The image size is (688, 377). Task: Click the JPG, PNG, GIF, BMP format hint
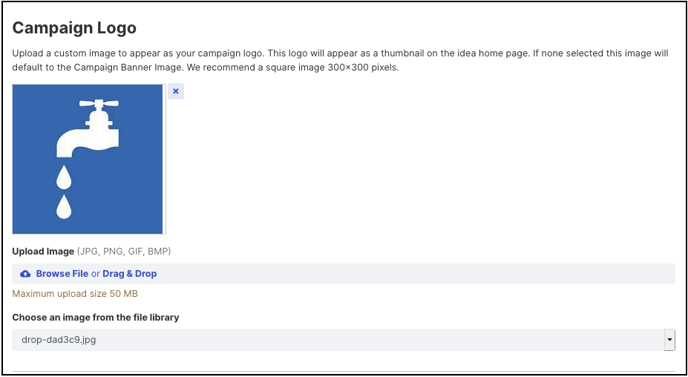tap(124, 251)
